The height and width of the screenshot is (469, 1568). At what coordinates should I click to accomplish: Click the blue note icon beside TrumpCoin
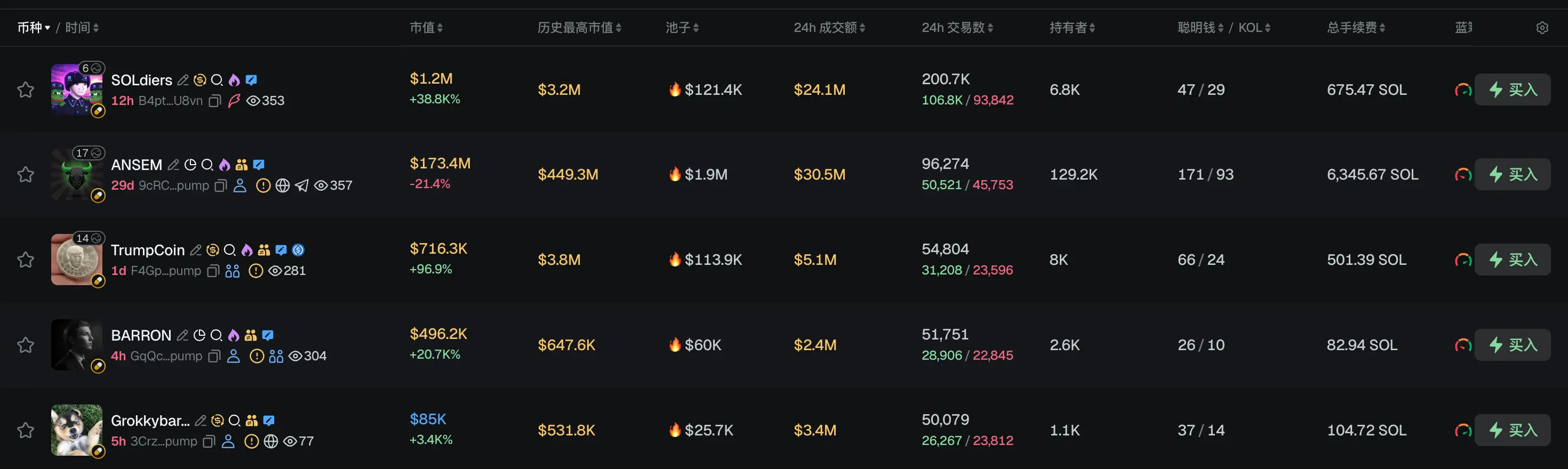pos(281,250)
